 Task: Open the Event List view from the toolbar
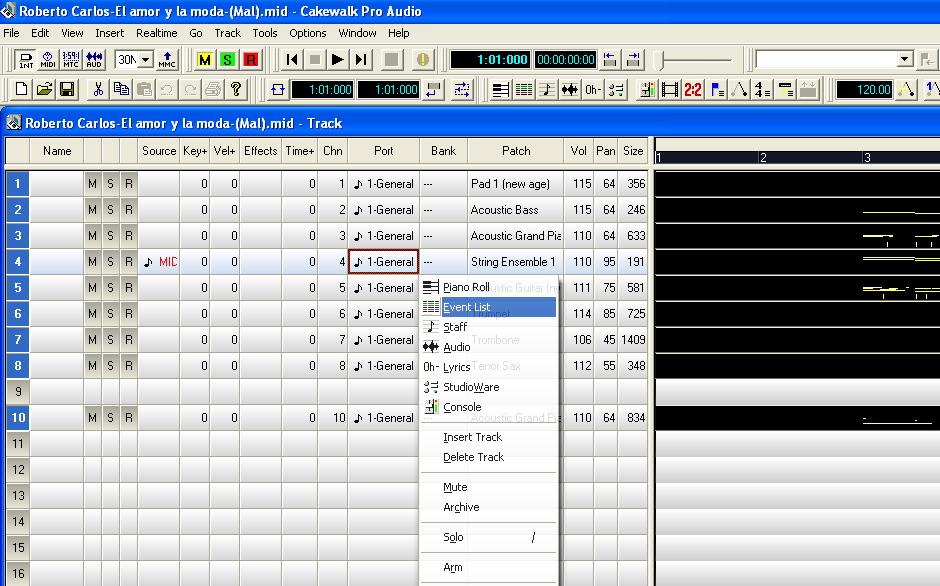tap(523, 90)
